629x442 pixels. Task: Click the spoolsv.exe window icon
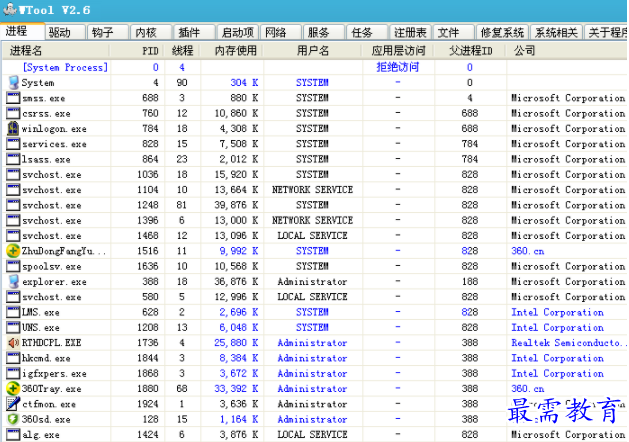click(x=13, y=266)
